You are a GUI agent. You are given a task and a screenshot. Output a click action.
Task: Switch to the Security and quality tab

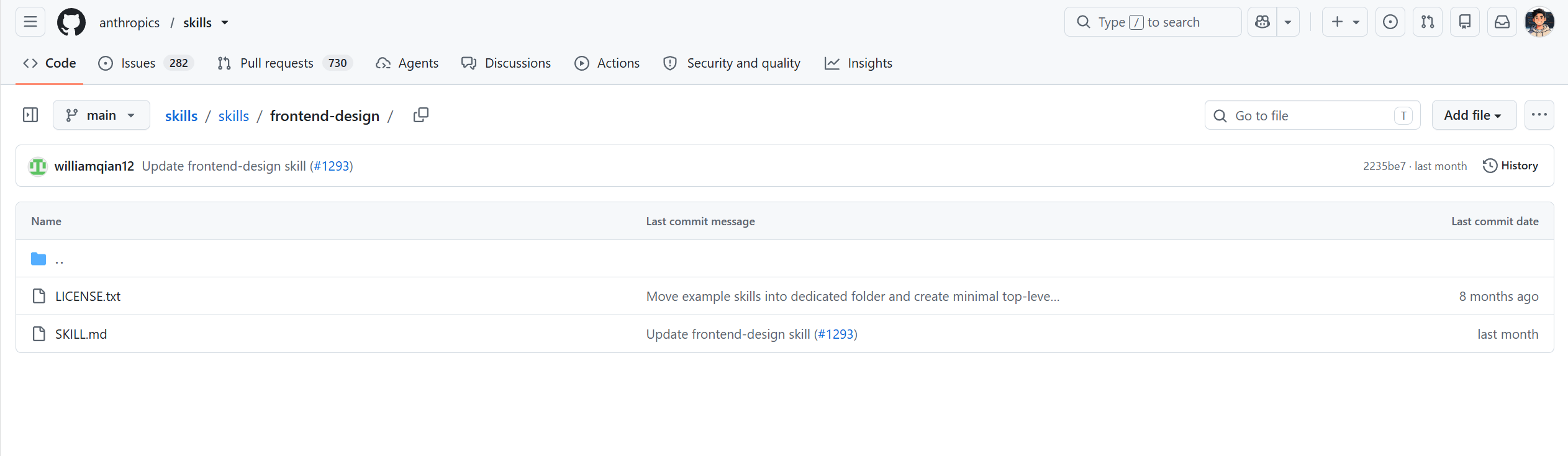[x=732, y=63]
